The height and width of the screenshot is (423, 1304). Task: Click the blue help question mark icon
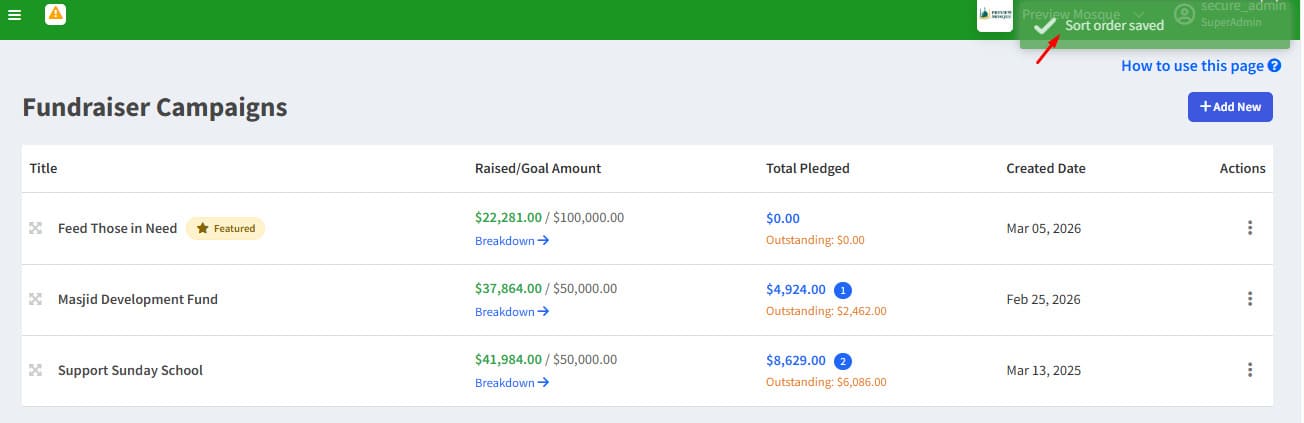point(1274,66)
